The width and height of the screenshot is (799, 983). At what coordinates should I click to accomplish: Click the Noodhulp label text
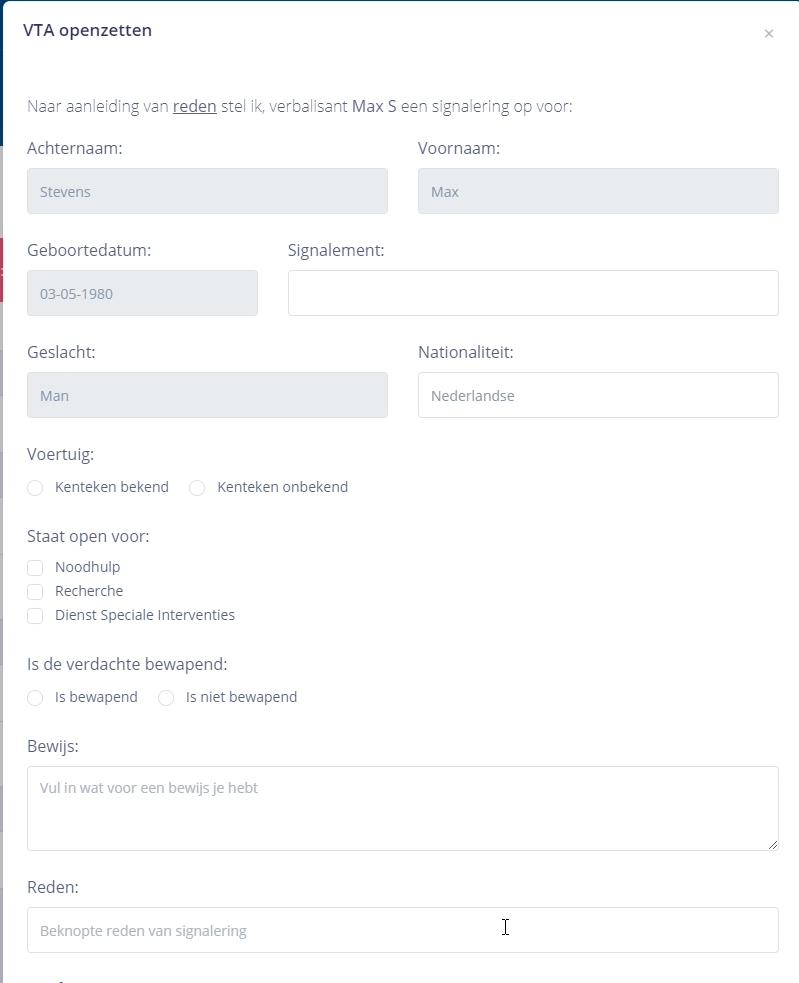point(87,568)
